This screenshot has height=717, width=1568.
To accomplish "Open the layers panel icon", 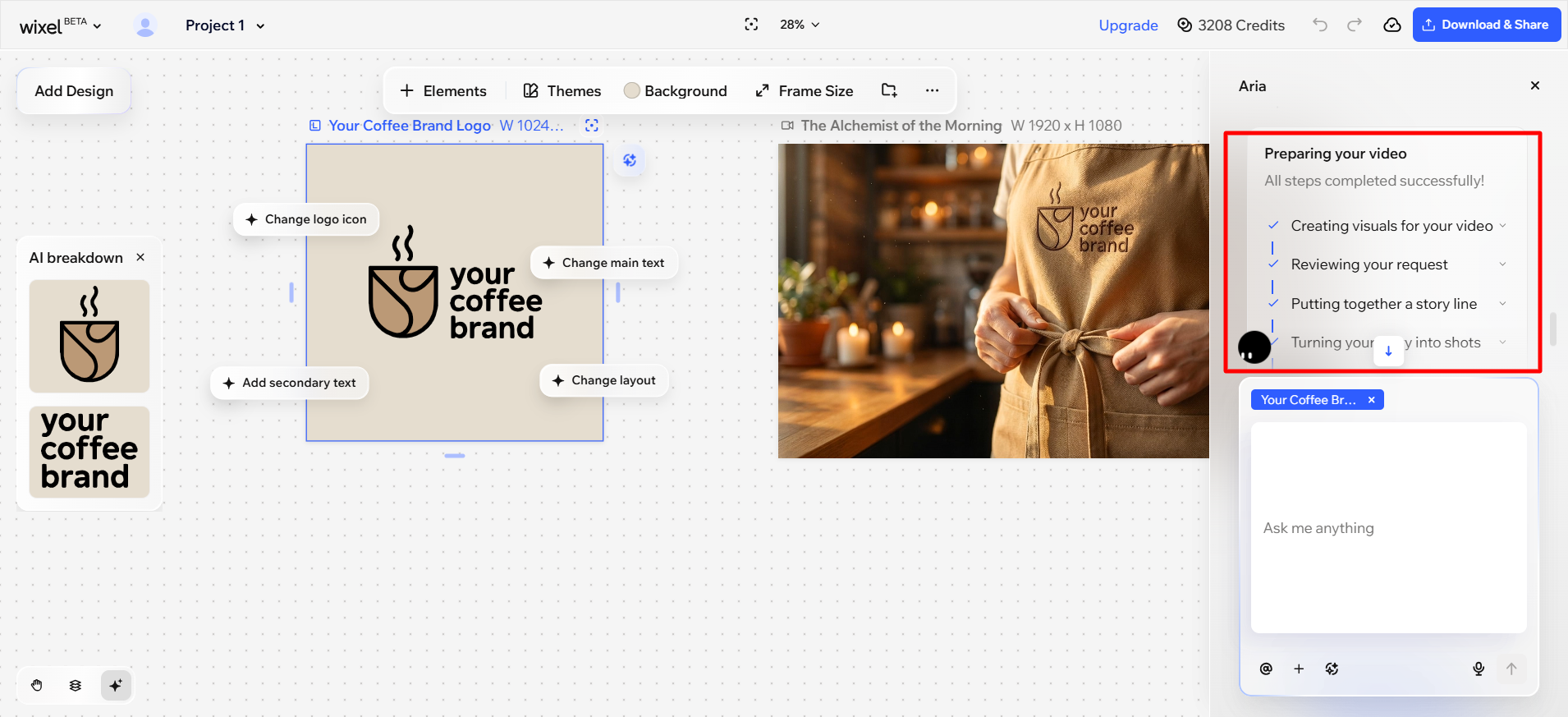I will (76, 685).
